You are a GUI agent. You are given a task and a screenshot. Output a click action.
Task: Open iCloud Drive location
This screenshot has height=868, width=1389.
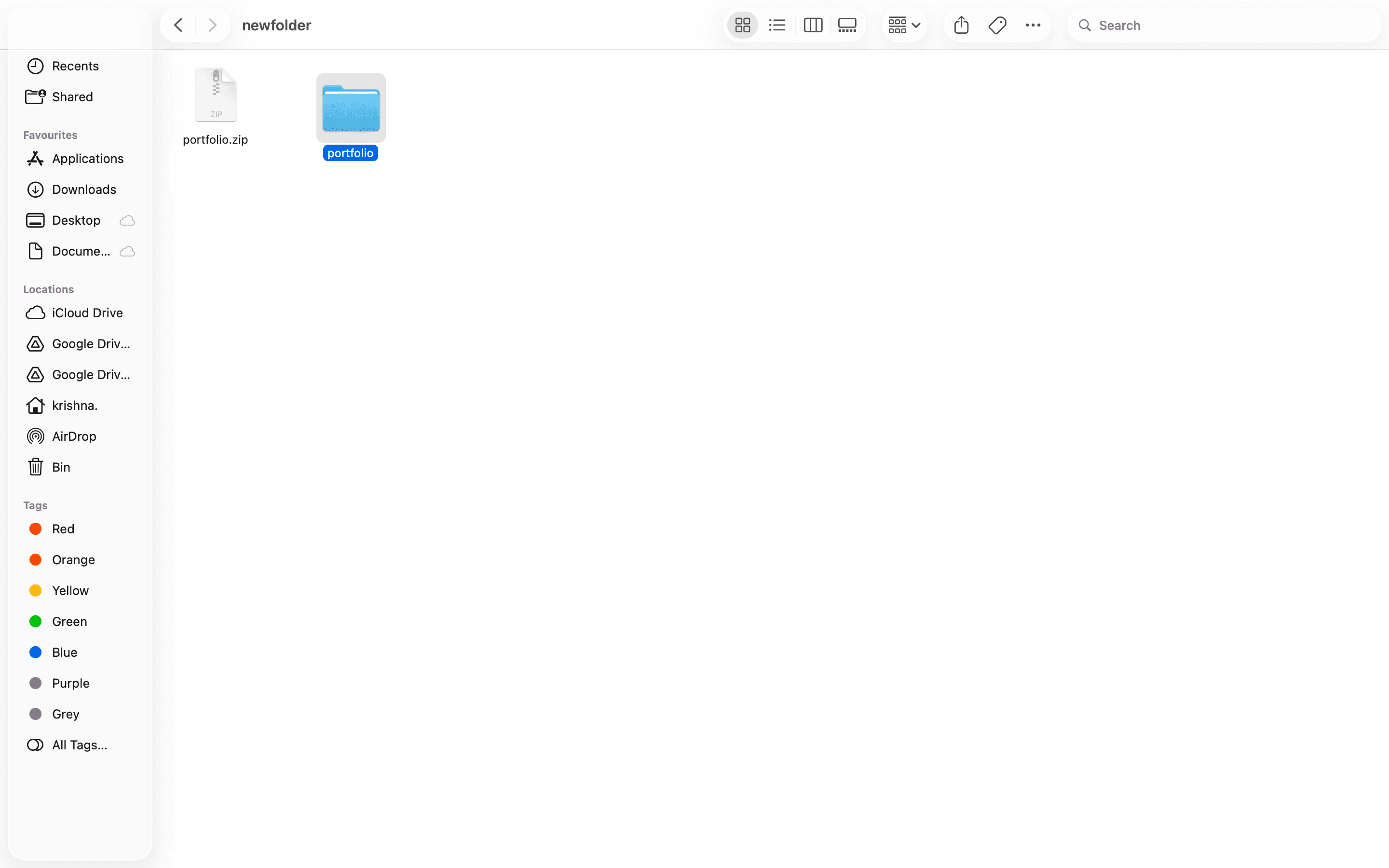(81, 313)
